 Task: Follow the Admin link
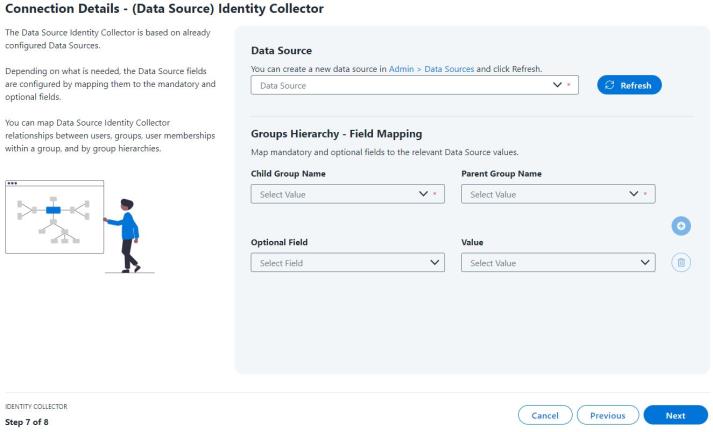click(x=401, y=69)
